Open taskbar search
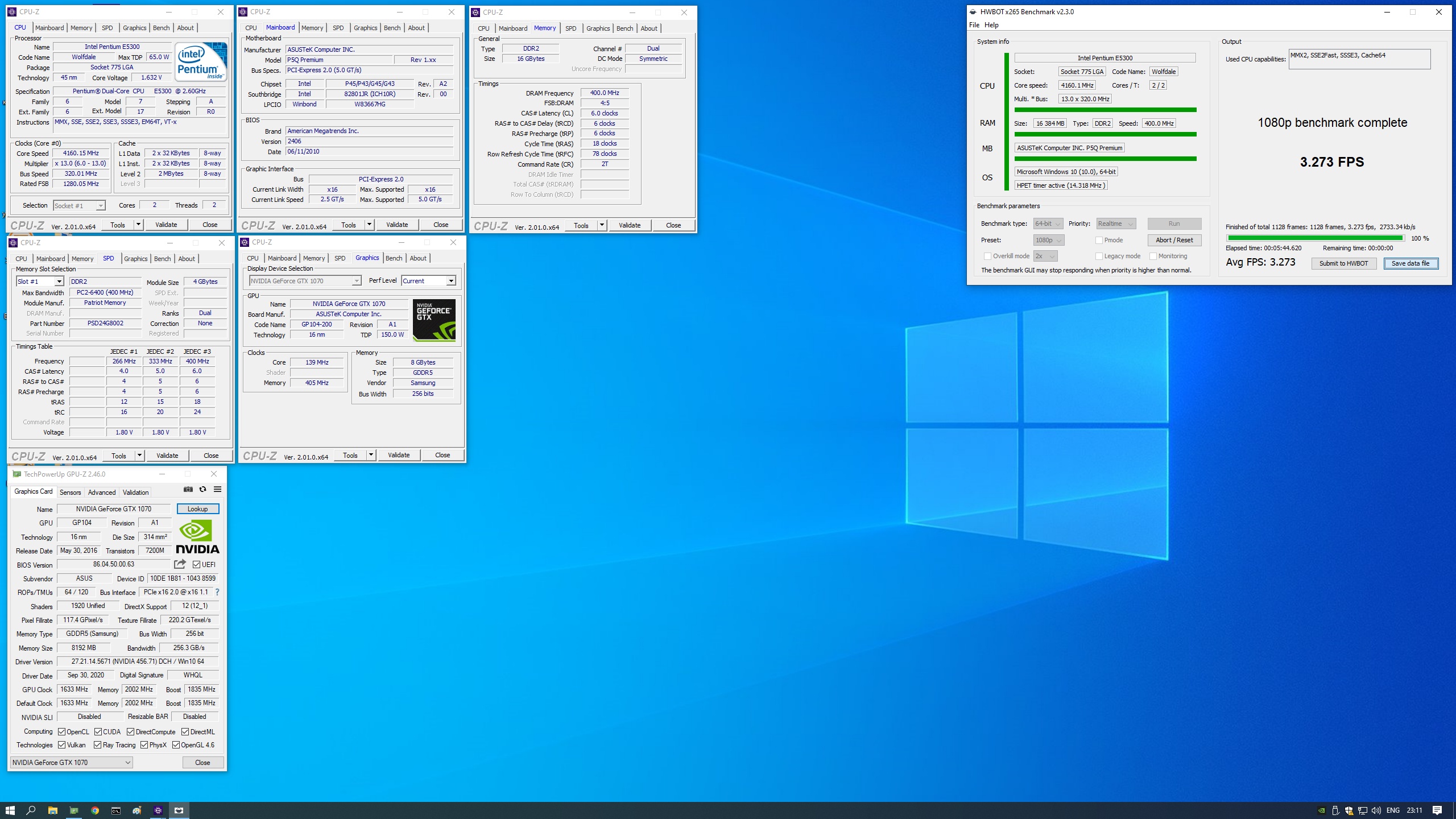This screenshot has height=819, width=1456. tap(31, 810)
